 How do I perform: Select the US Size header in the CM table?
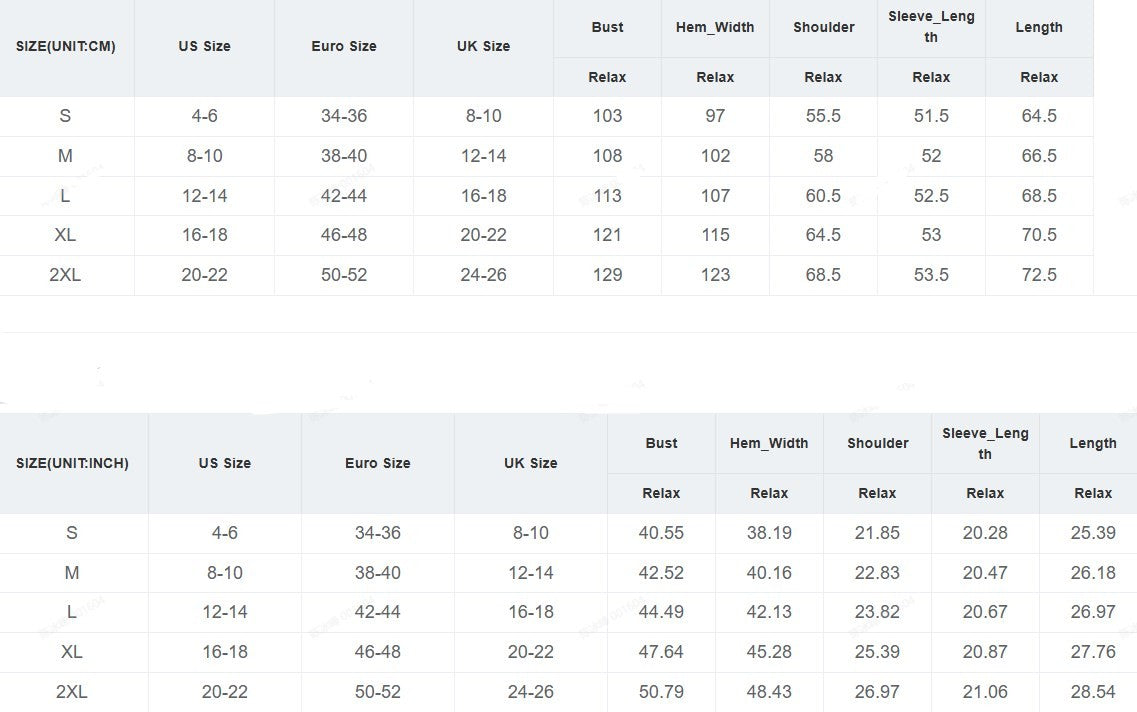[204, 47]
